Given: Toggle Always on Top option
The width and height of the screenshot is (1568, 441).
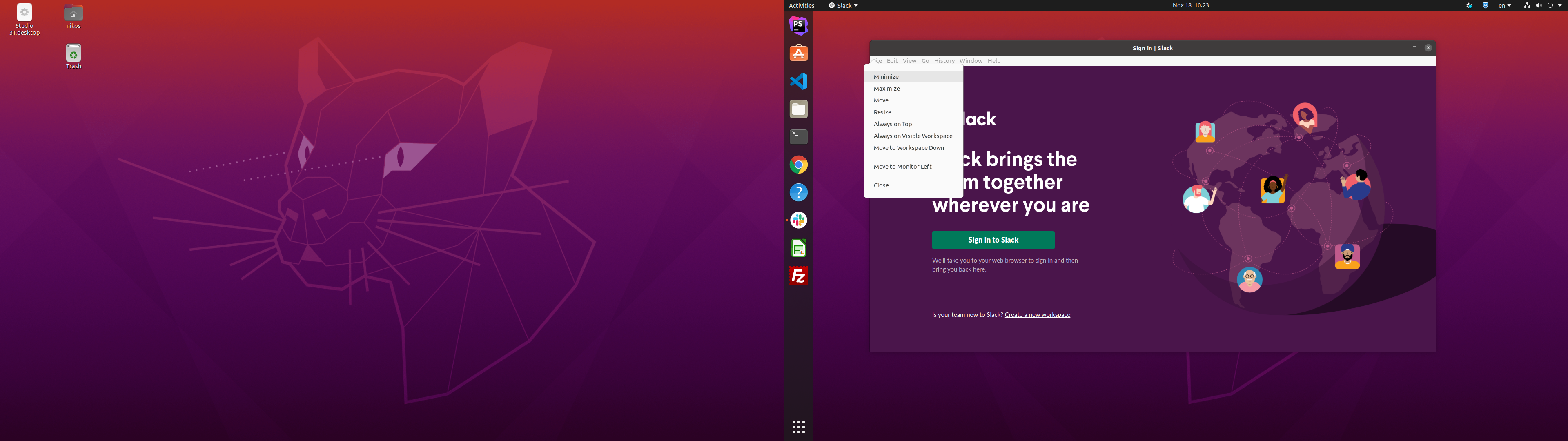Looking at the screenshot, I should pyautogui.click(x=892, y=124).
